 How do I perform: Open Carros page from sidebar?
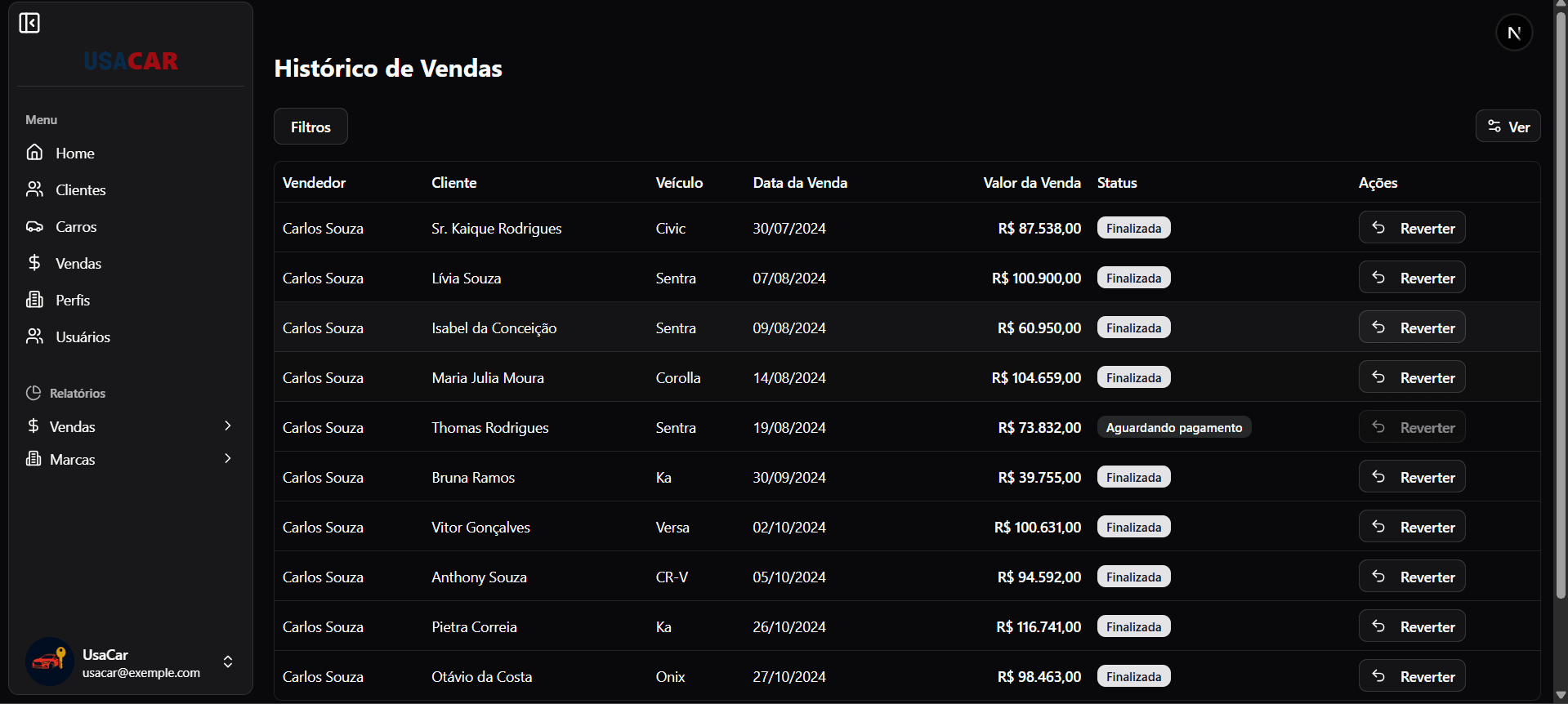click(x=76, y=226)
